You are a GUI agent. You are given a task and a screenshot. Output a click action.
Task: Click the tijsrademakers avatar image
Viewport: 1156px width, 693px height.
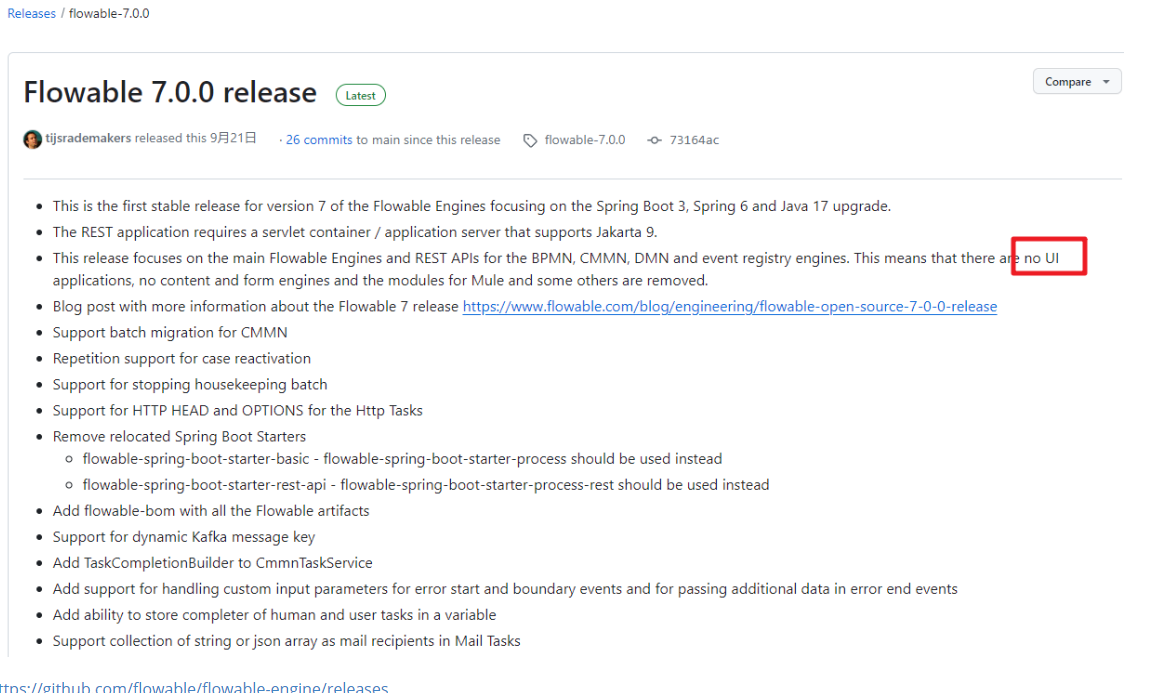click(x=32, y=139)
